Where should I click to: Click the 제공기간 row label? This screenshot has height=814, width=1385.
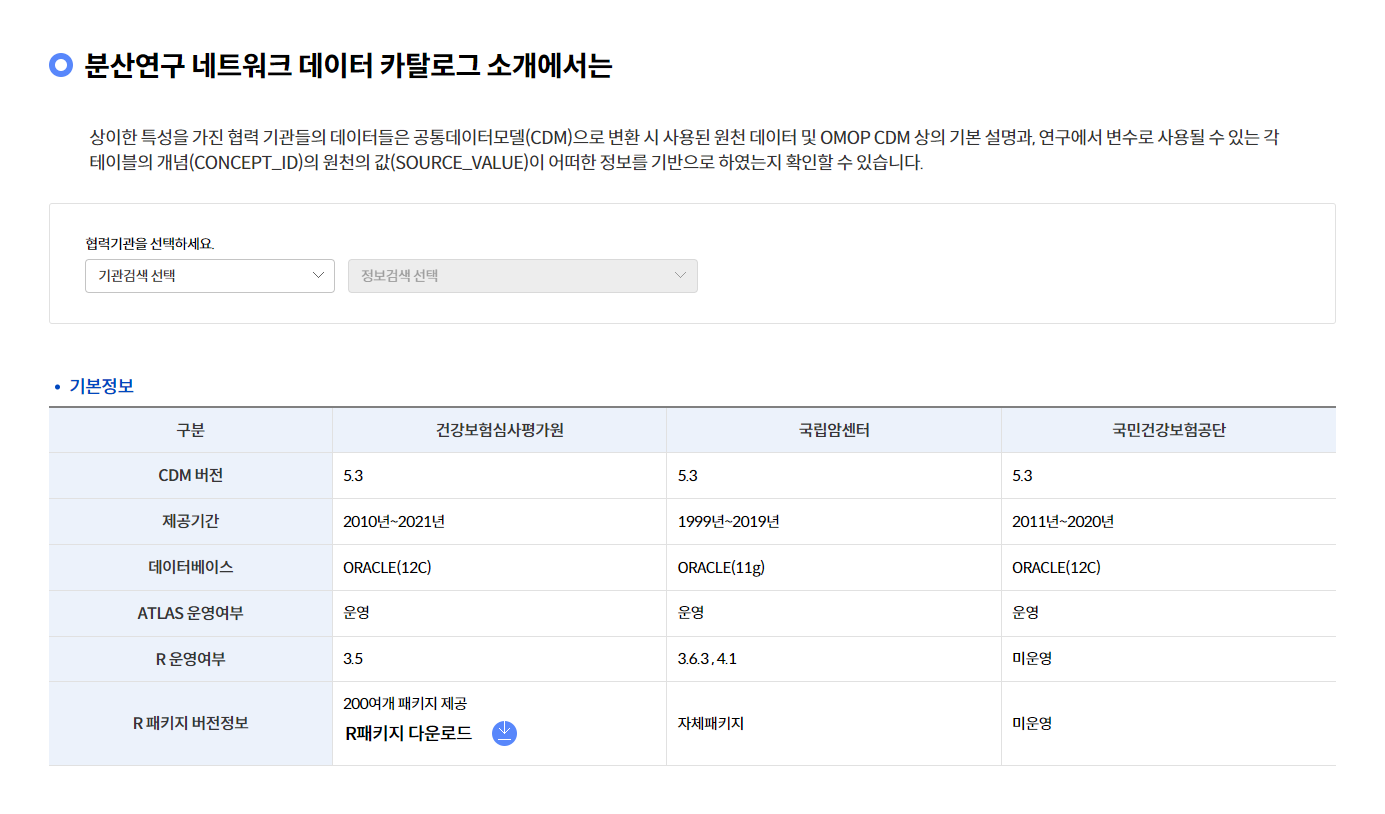(190, 521)
